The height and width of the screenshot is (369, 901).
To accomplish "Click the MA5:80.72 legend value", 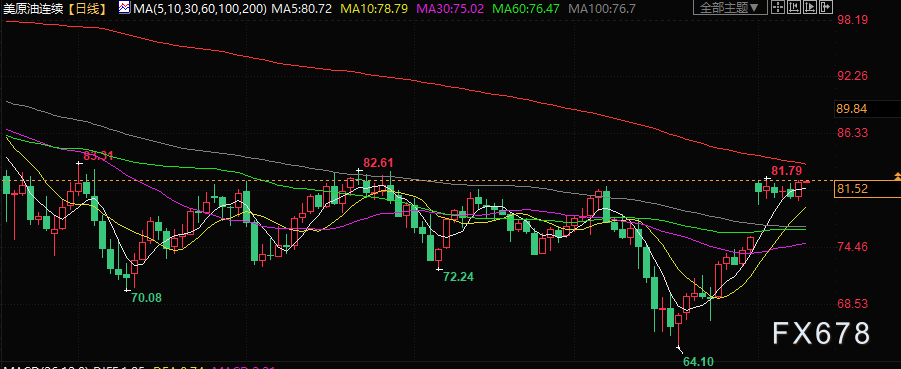I will click(302, 9).
